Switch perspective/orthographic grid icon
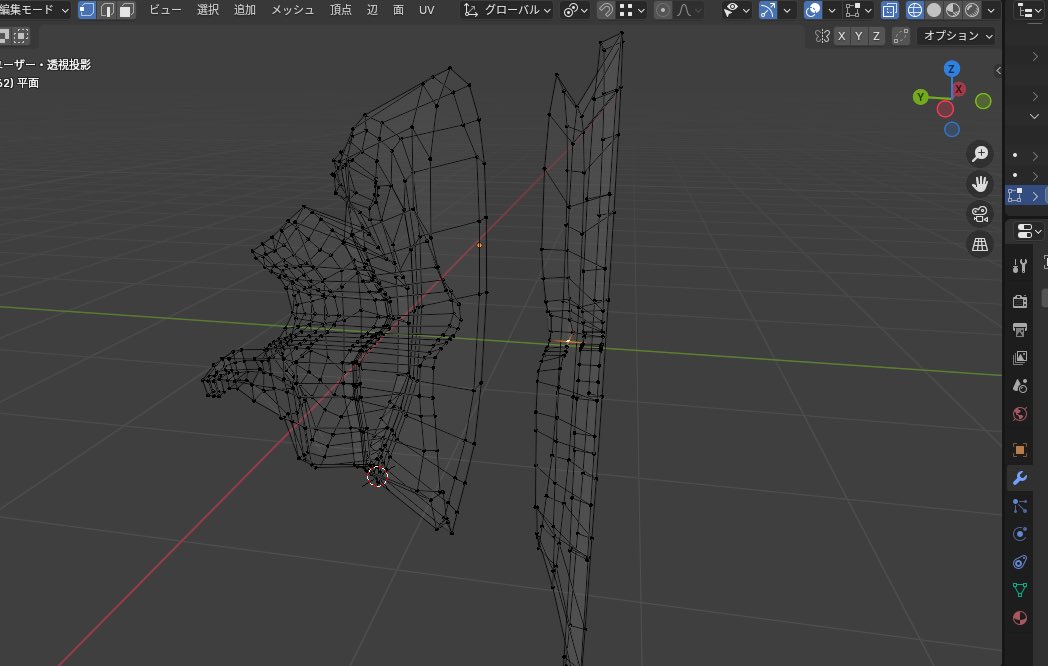The image size is (1048, 666). [980, 244]
